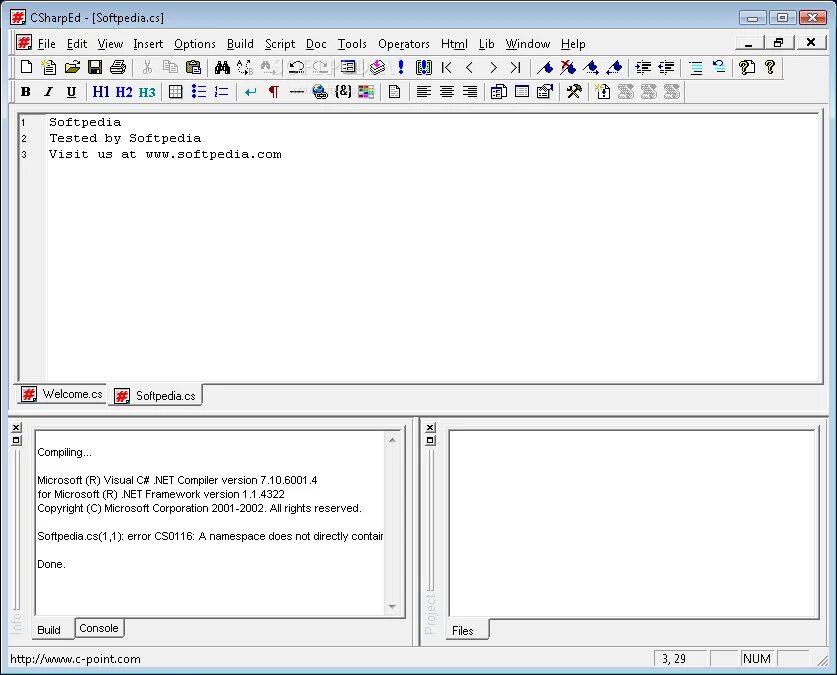Viewport: 837px width, 675px height.
Task: Toggle Underline formatting
Action: point(71,92)
